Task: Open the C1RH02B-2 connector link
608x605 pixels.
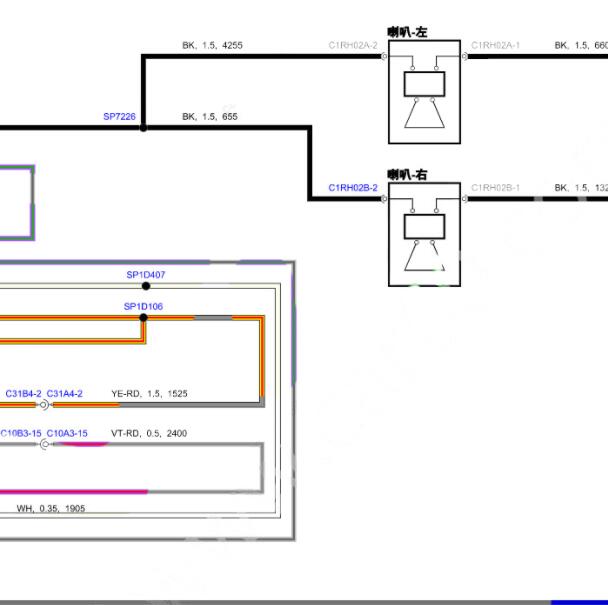Action: 353,188
